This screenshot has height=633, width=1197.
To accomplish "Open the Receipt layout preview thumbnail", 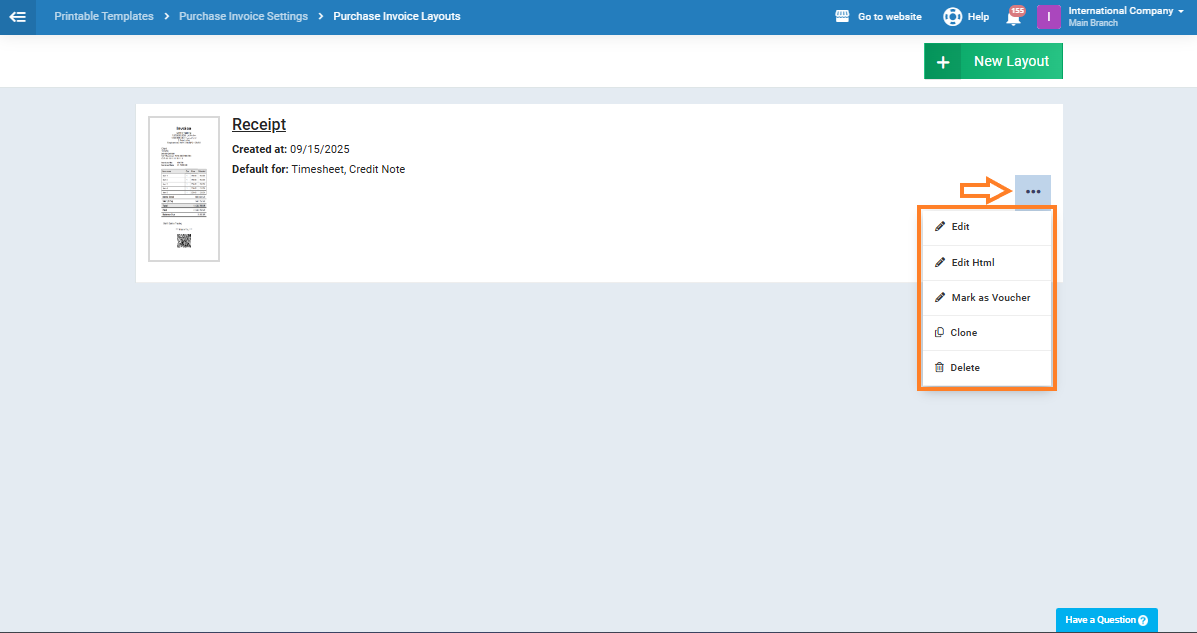I will (184, 189).
